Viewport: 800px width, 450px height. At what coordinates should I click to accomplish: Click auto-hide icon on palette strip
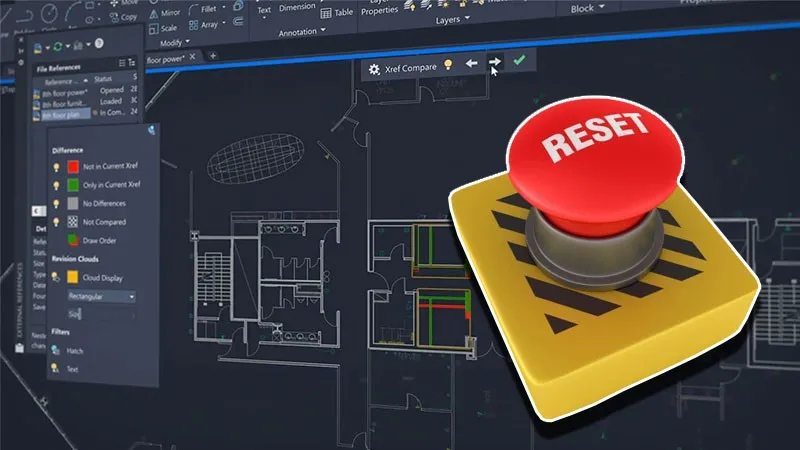[21, 52]
